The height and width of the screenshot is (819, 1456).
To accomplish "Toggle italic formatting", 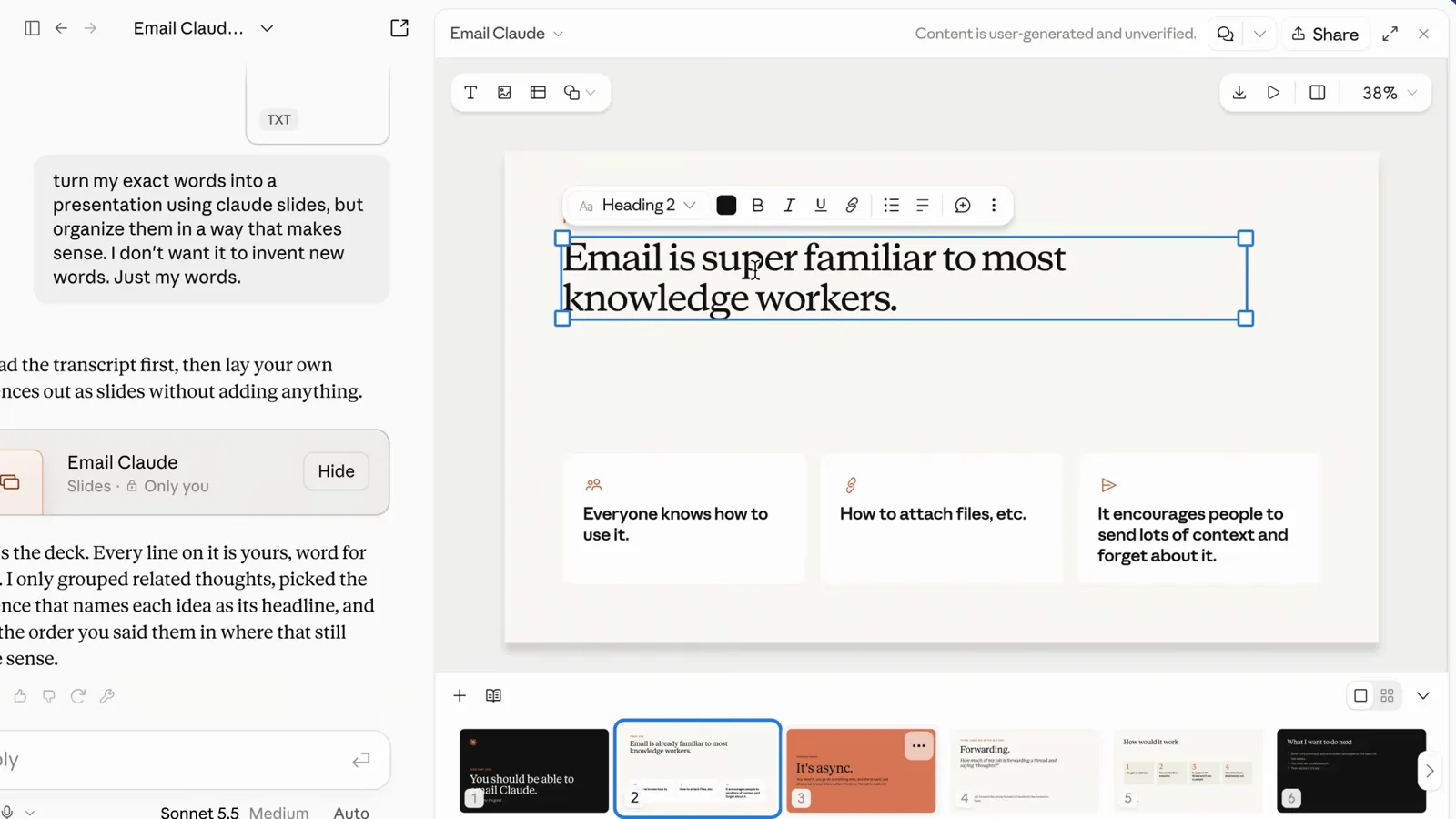I will point(789,206).
